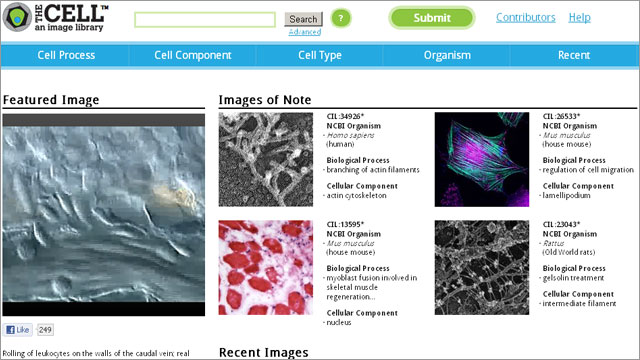Click Mus musculus under CIL:26533
Screen dimensions: 640x360
point(567,135)
